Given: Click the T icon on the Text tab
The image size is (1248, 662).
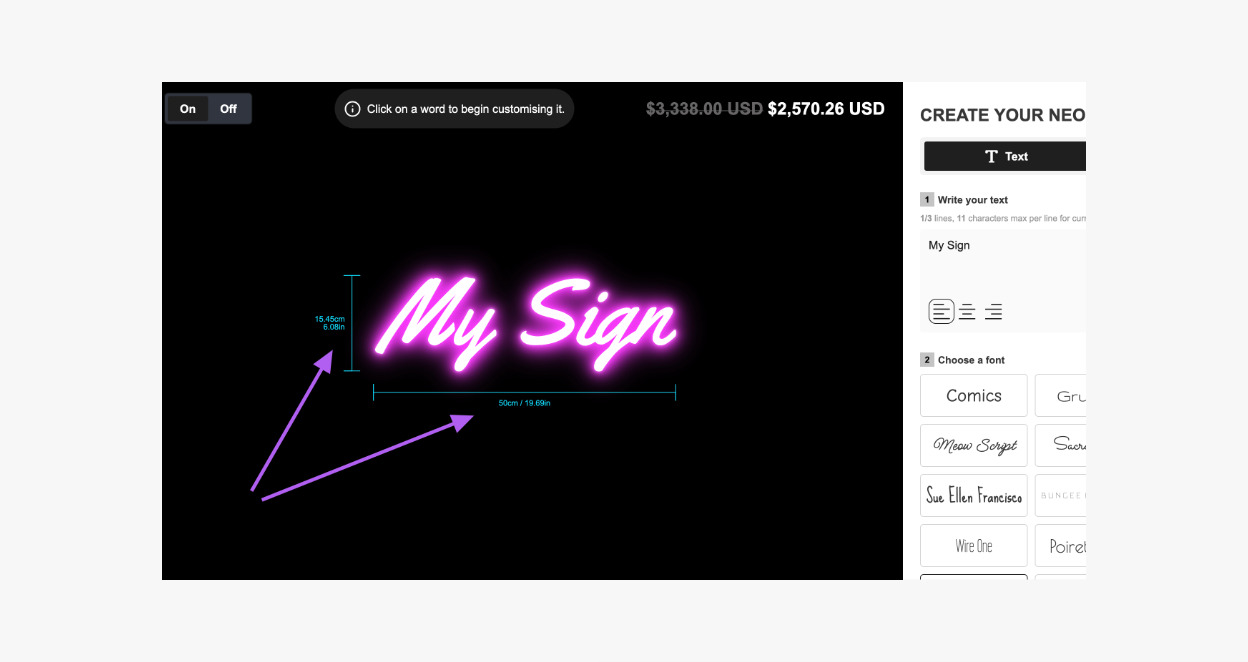Looking at the screenshot, I should [991, 156].
